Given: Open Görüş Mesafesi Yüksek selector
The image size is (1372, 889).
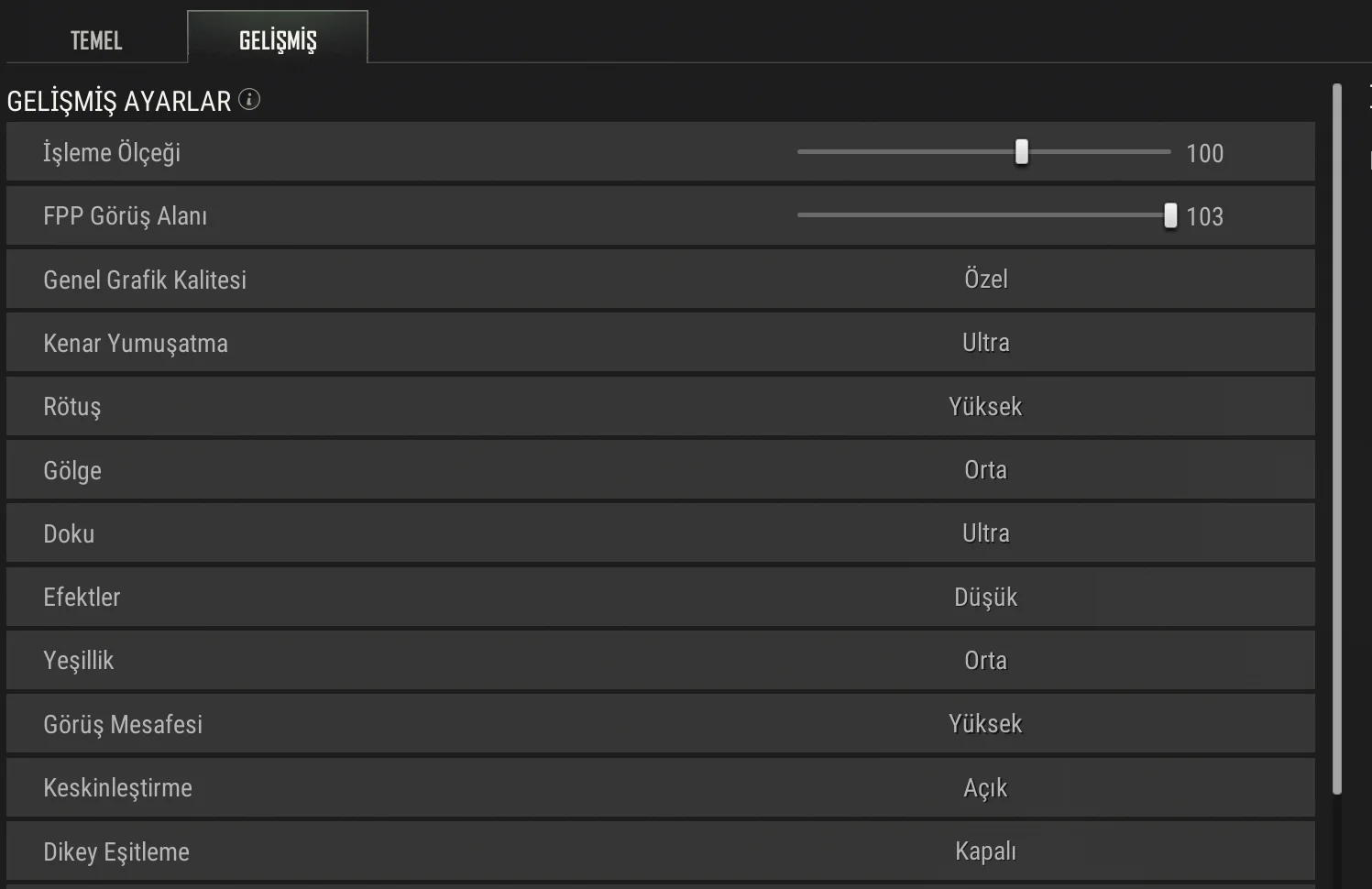Looking at the screenshot, I should [x=985, y=724].
